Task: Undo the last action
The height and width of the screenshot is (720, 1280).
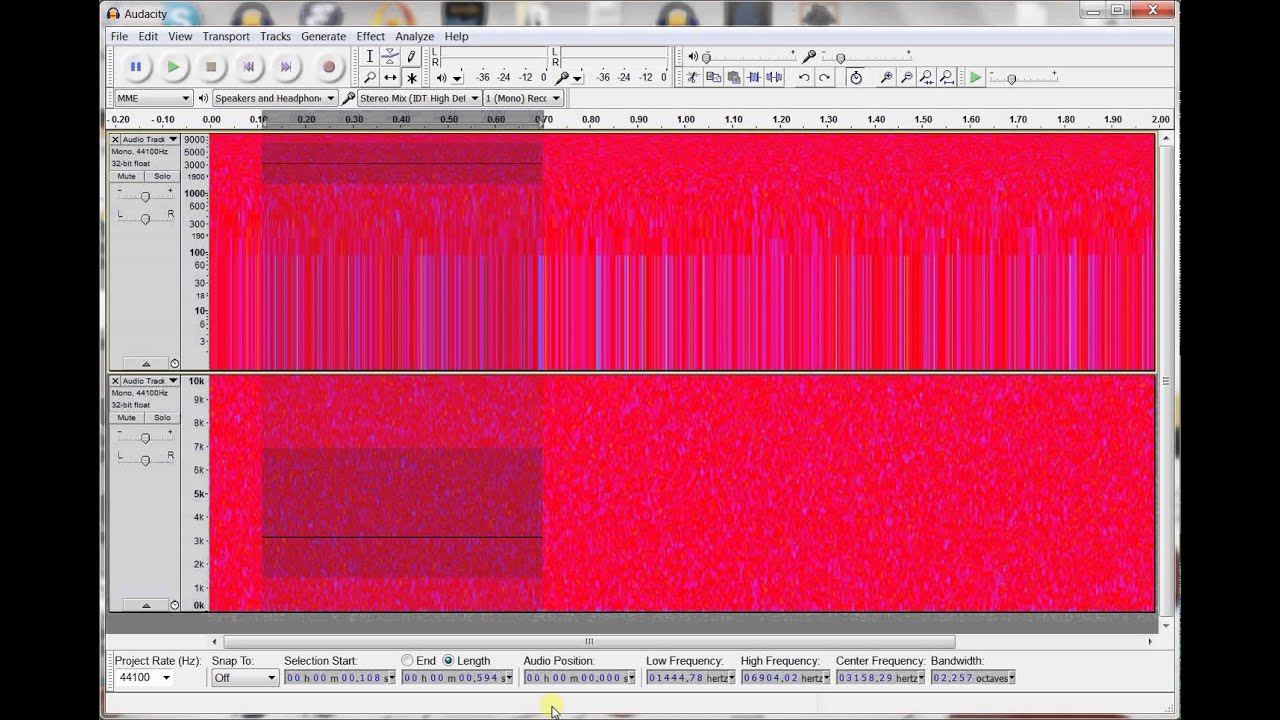Action: (803, 77)
